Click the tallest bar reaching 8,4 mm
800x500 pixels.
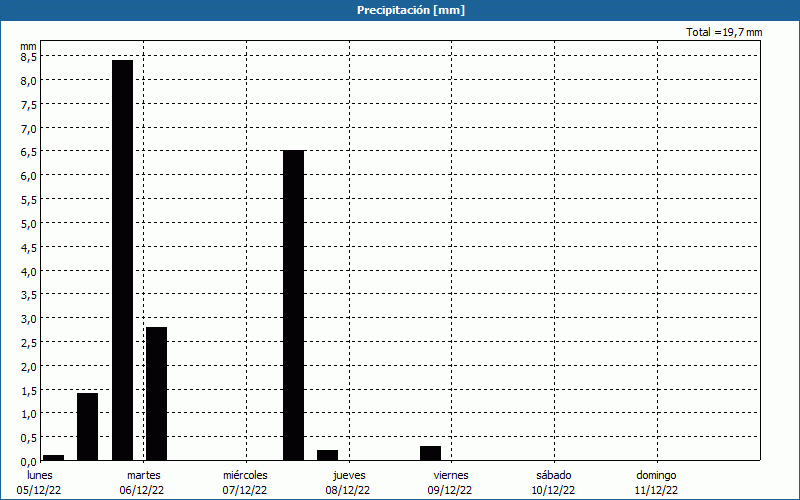pyautogui.click(x=122, y=260)
